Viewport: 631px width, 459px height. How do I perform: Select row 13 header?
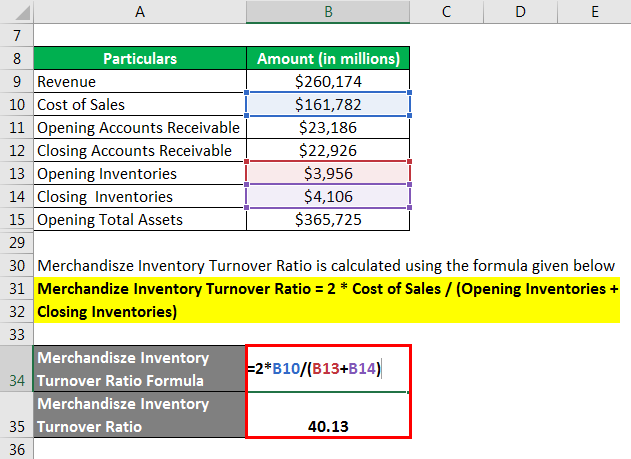[16, 173]
